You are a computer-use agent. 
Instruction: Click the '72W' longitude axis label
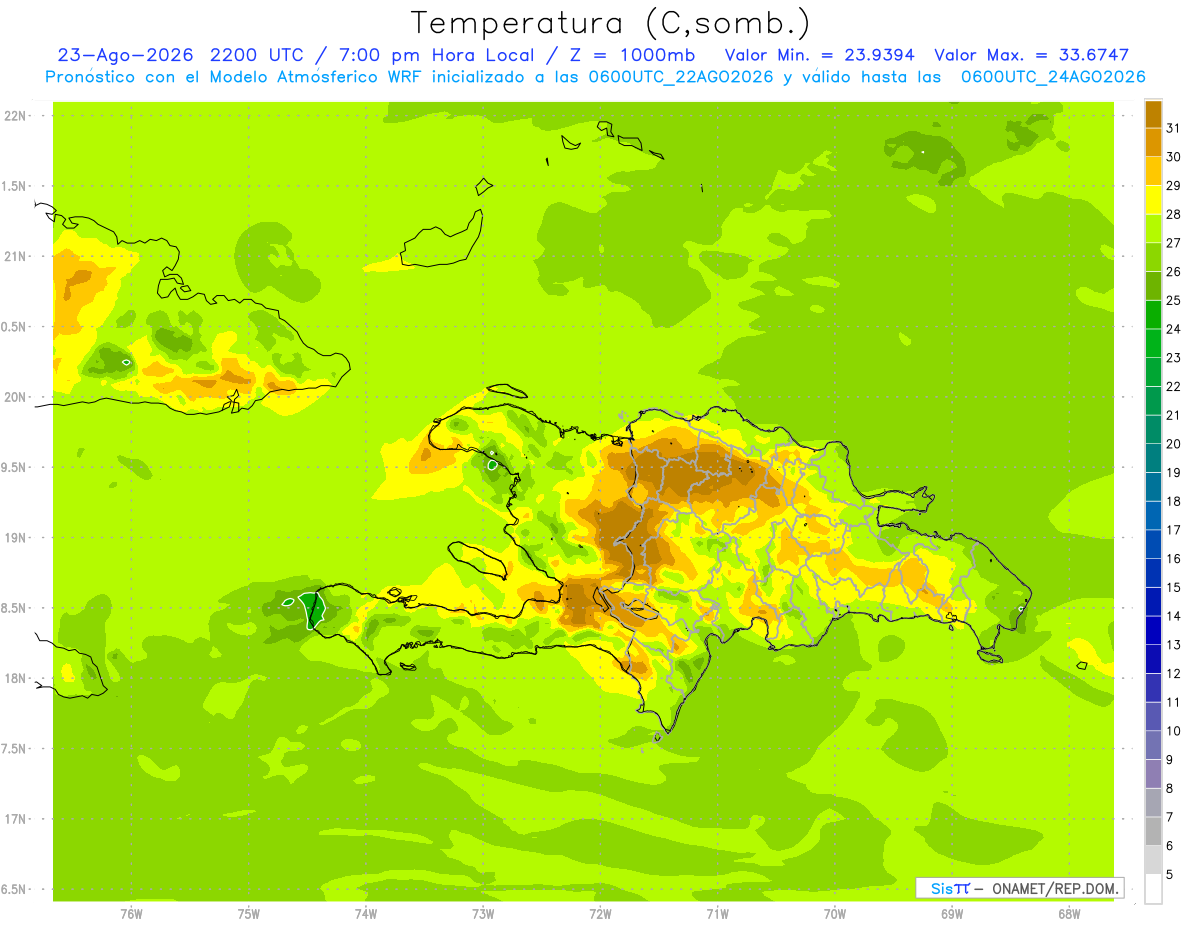[600, 913]
